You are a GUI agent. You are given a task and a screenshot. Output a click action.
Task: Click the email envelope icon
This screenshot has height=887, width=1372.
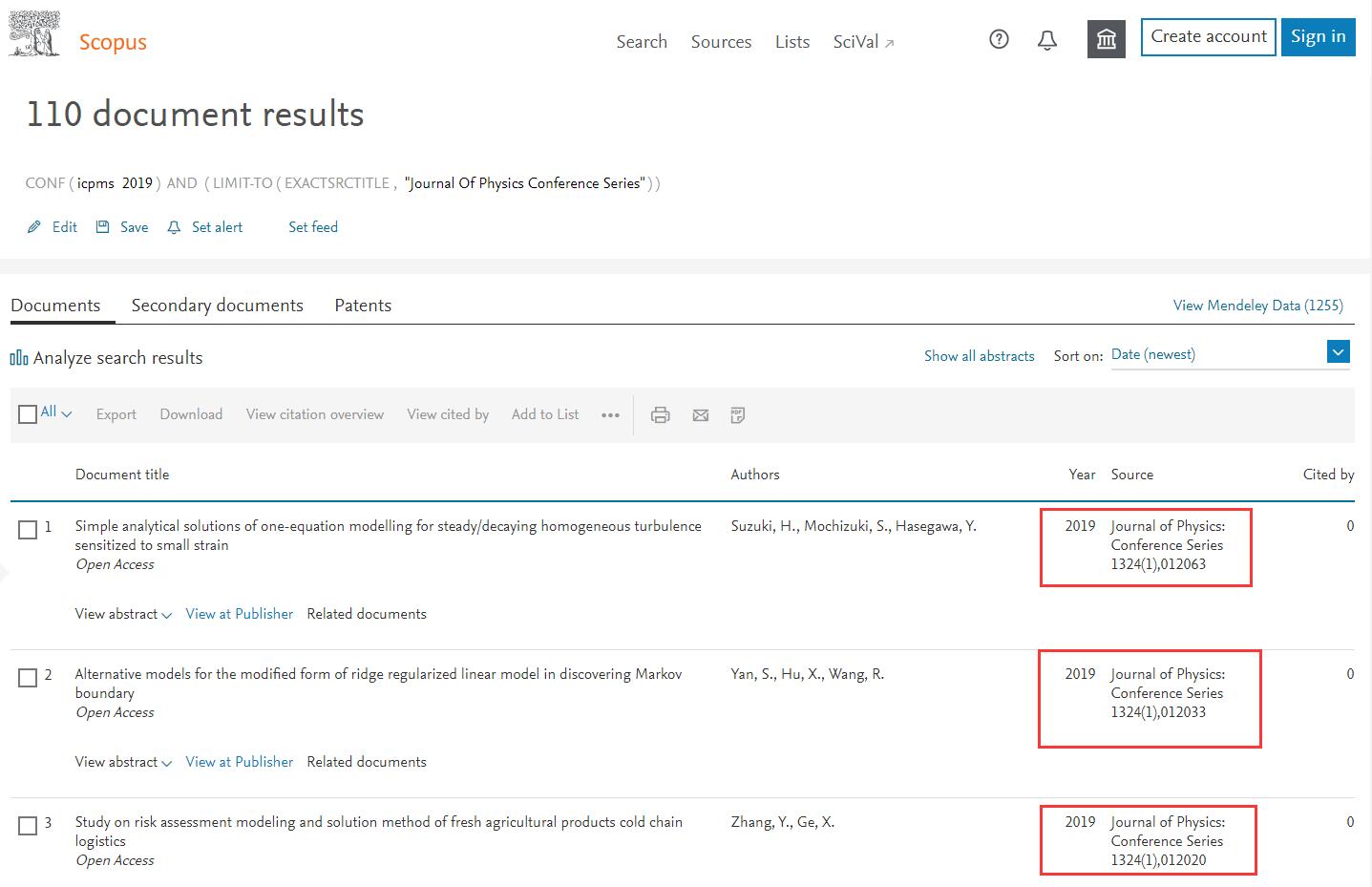click(701, 415)
